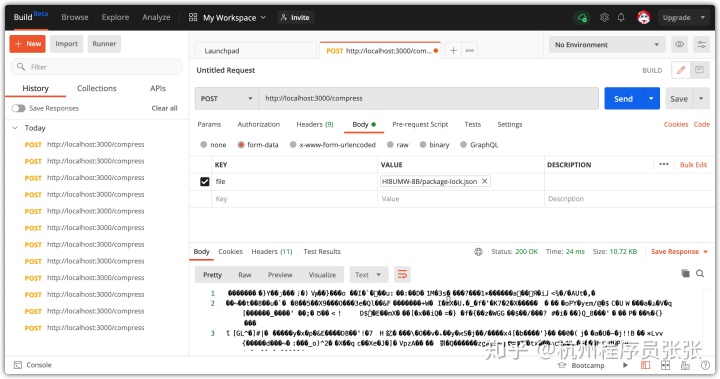
Task: Switch to the Collections tab
Action: pos(96,88)
